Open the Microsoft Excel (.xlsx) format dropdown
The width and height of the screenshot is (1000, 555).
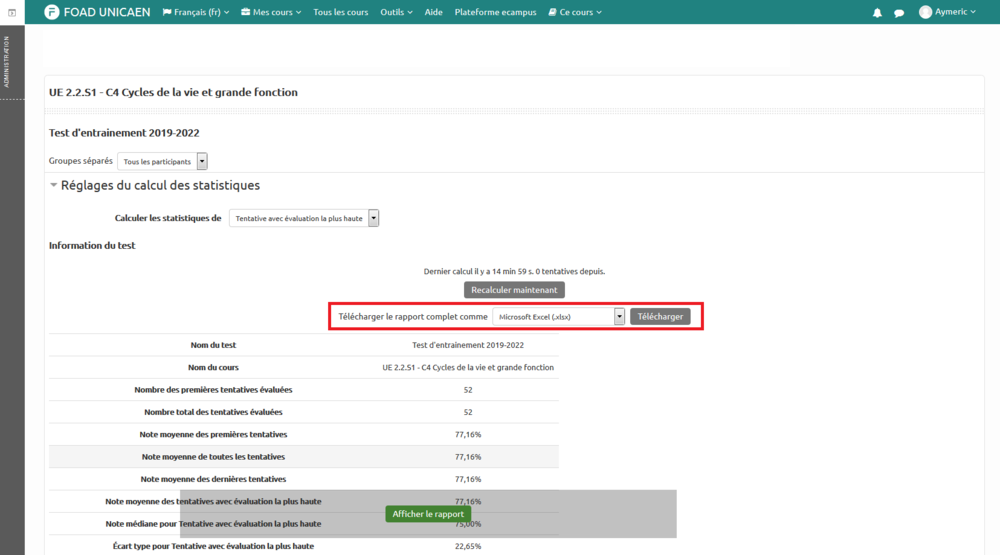(558, 316)
